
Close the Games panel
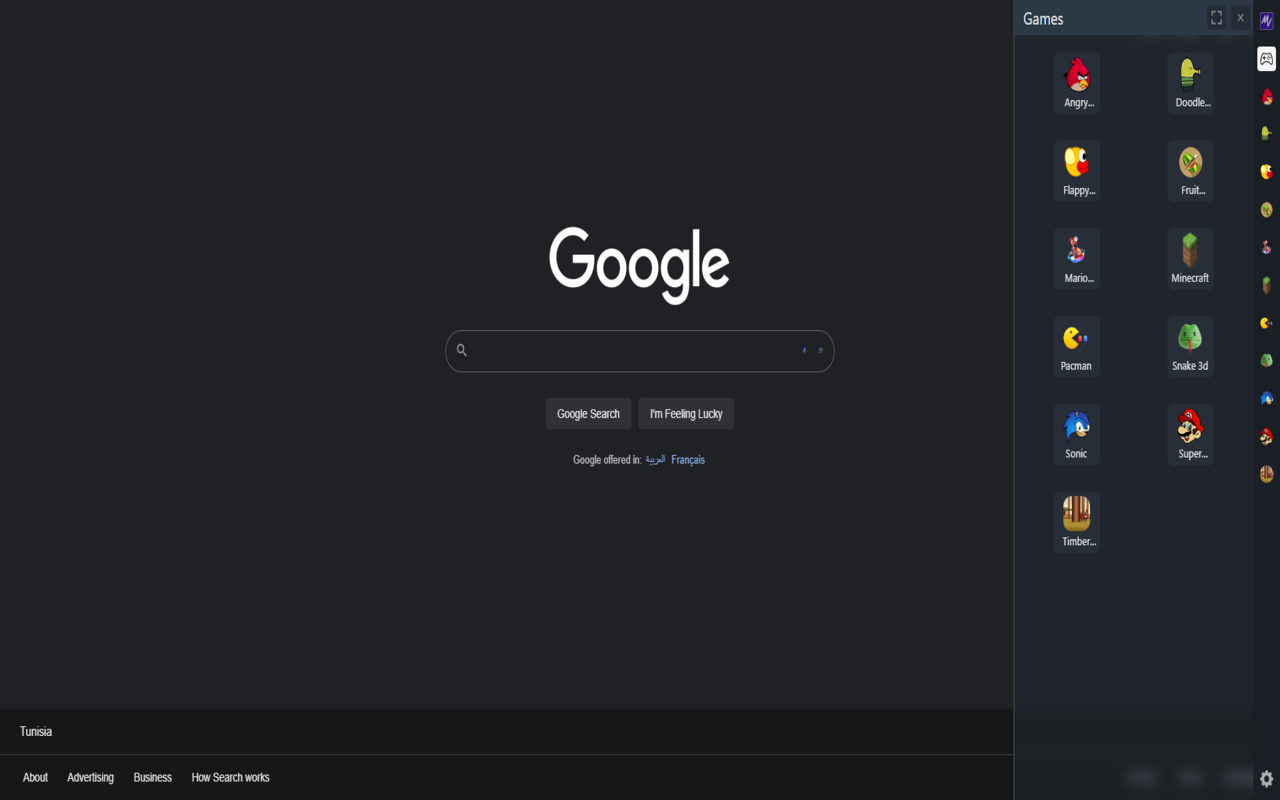(1240, 17)
